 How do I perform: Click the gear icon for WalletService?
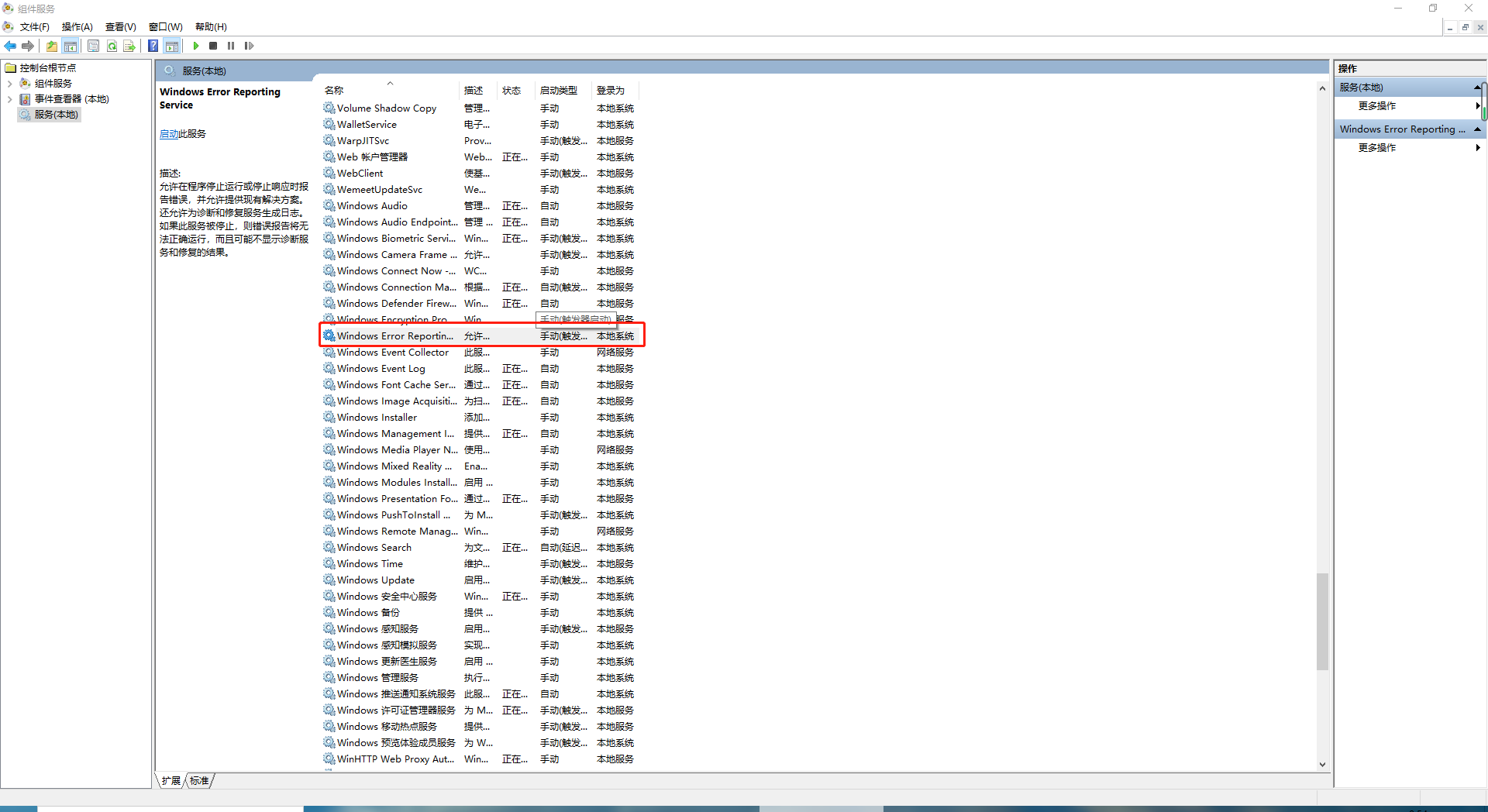tap(329, 124)
